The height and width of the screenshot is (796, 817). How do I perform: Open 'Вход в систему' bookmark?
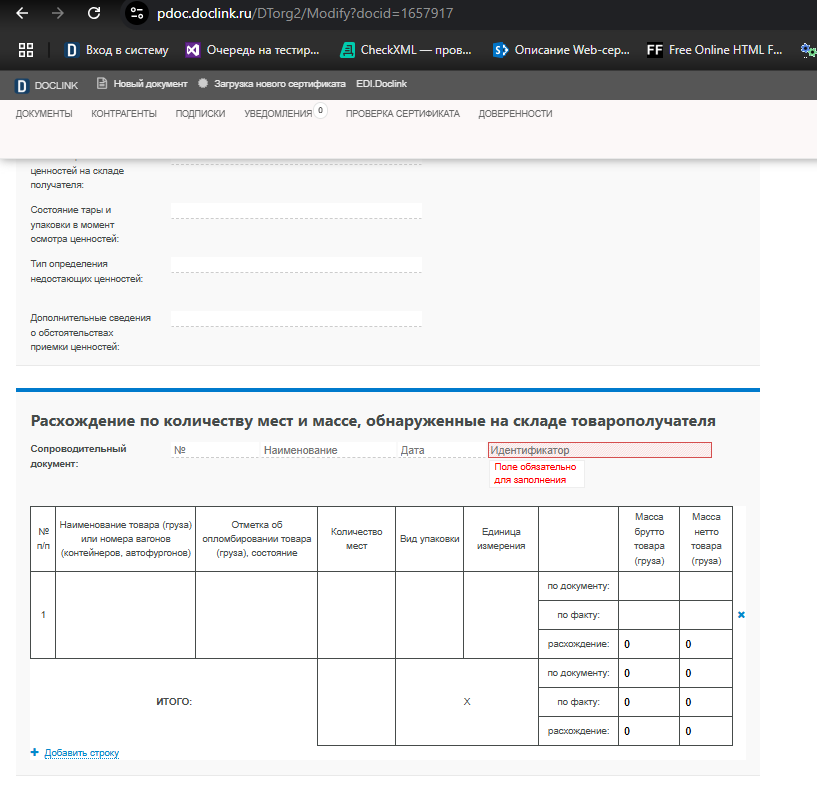[117, 50]
